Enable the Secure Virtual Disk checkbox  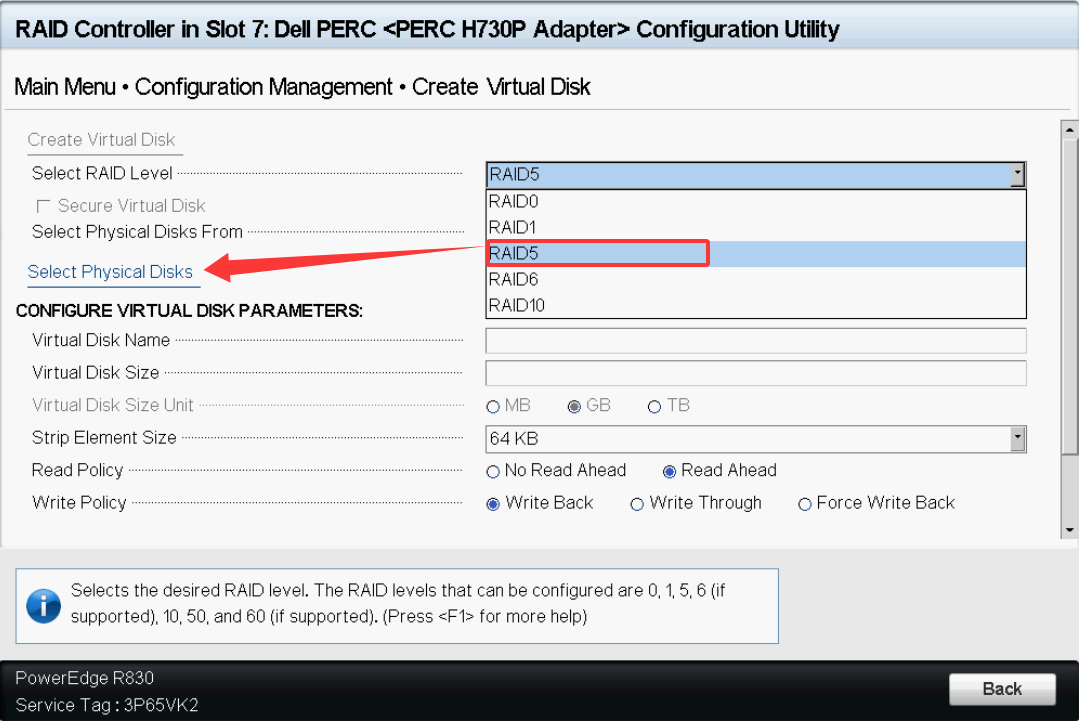click(x=44, y=206)
